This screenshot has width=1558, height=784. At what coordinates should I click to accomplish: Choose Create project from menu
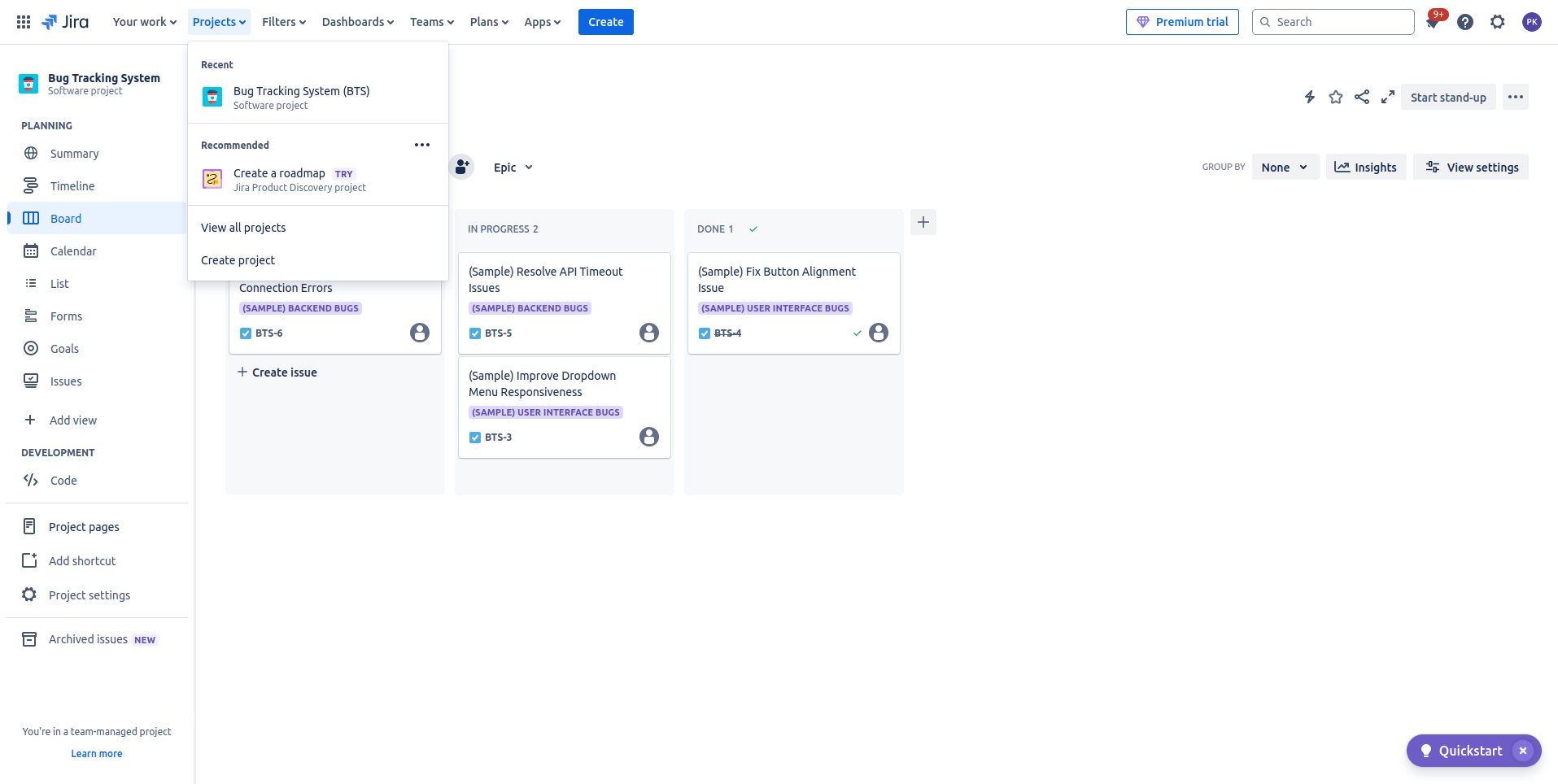[x=238, y=260]
